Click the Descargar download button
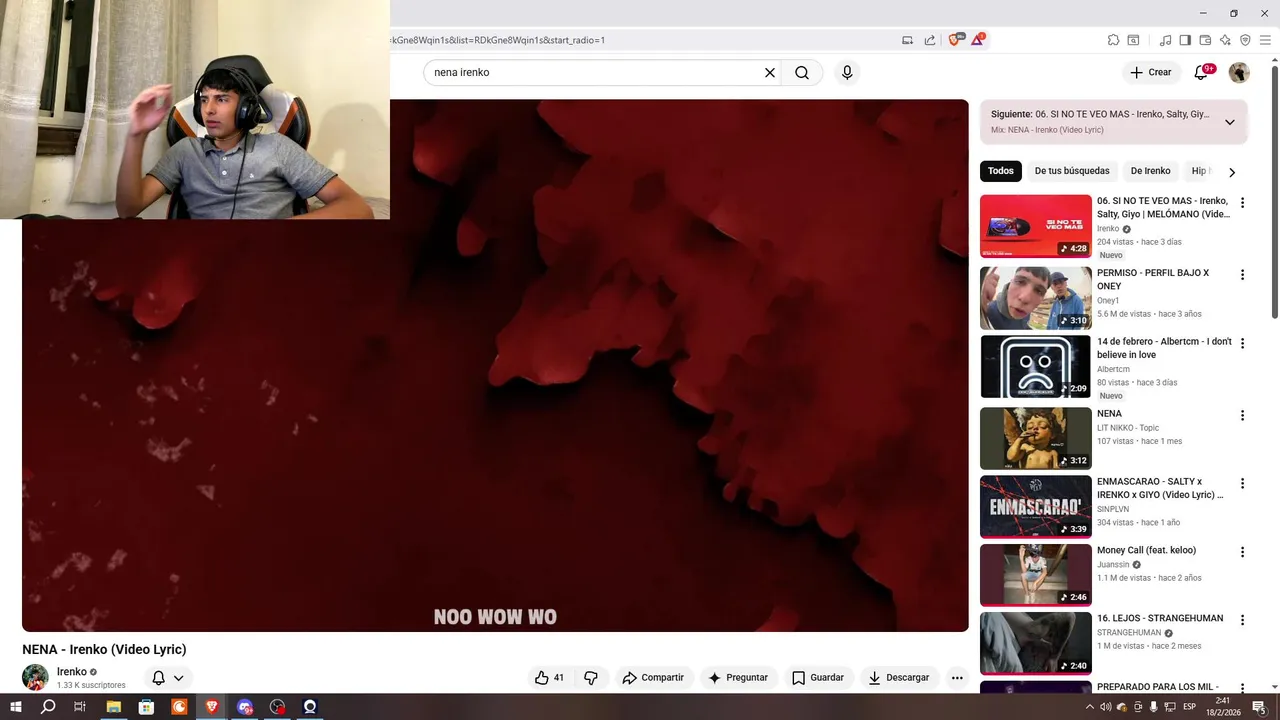 point(898,677)
